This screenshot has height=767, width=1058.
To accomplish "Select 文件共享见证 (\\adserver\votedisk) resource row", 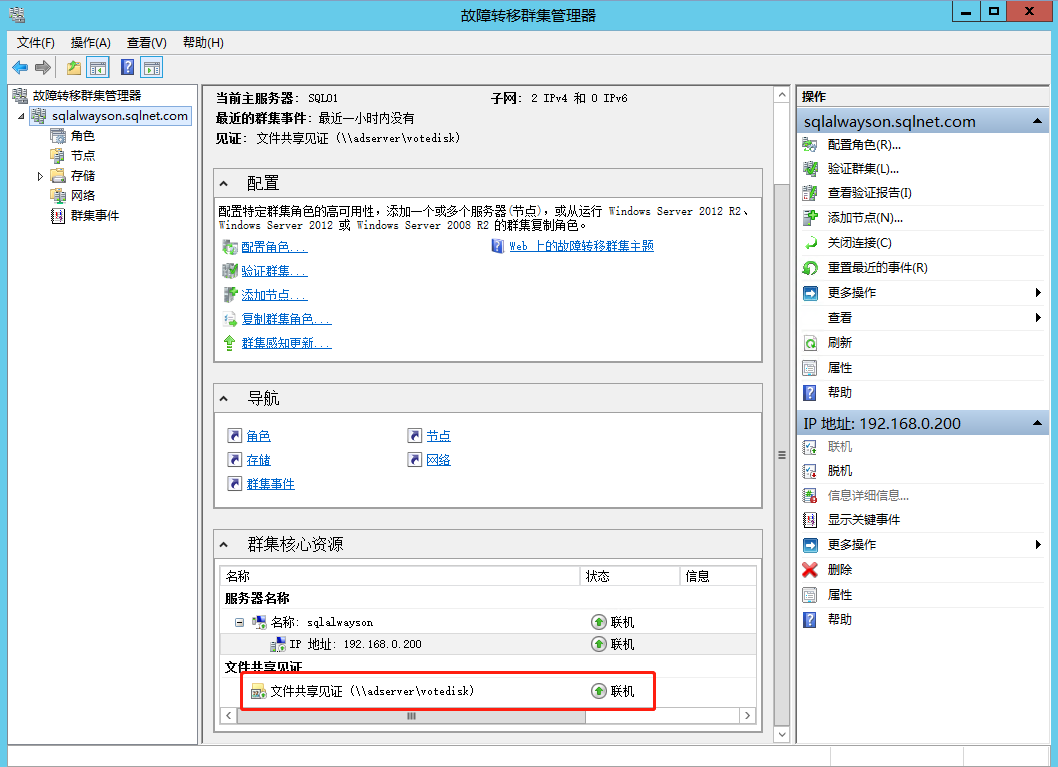I will 489,691.
